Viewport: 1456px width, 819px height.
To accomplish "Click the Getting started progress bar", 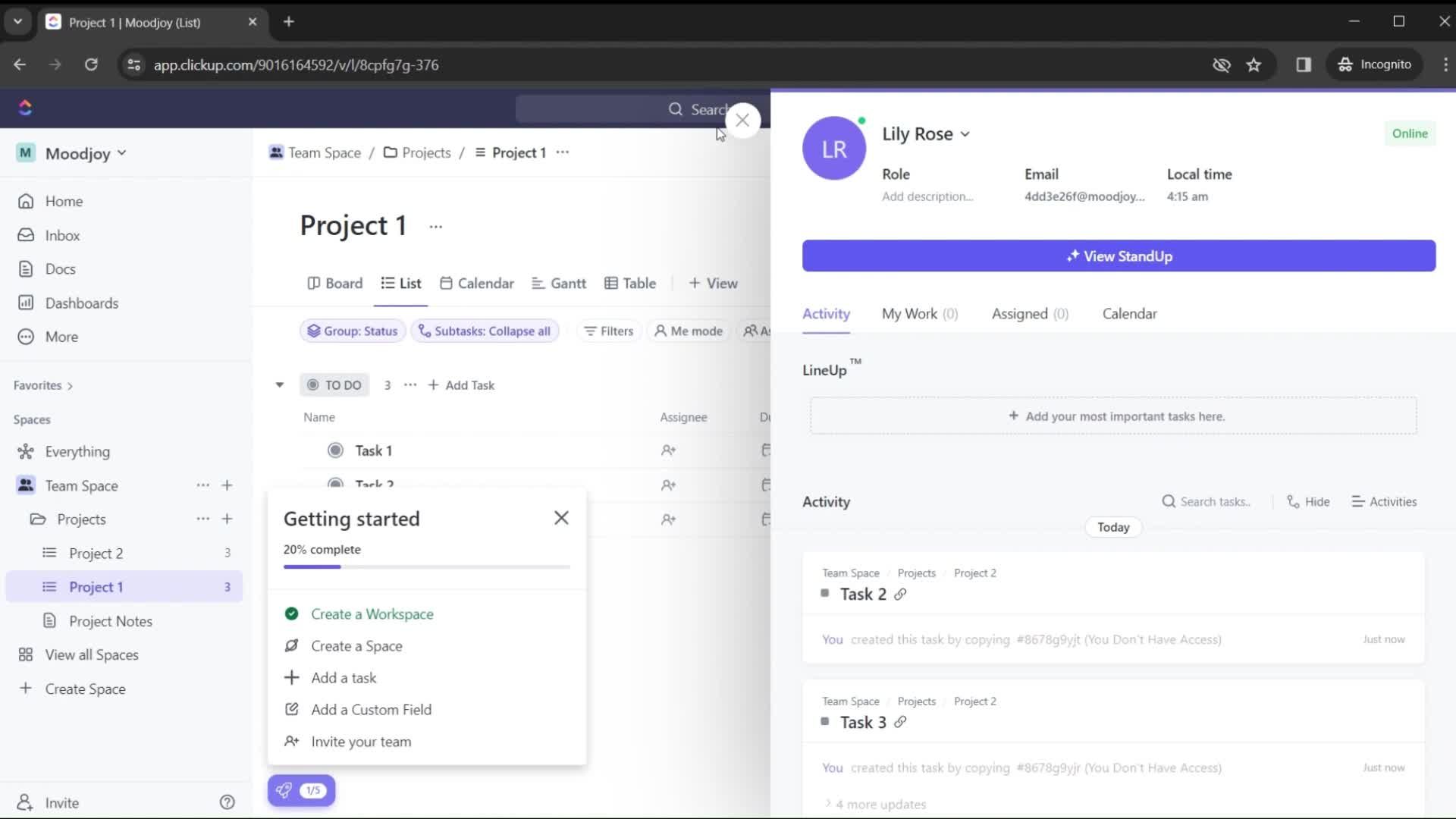I will click(x=427, y=567).
